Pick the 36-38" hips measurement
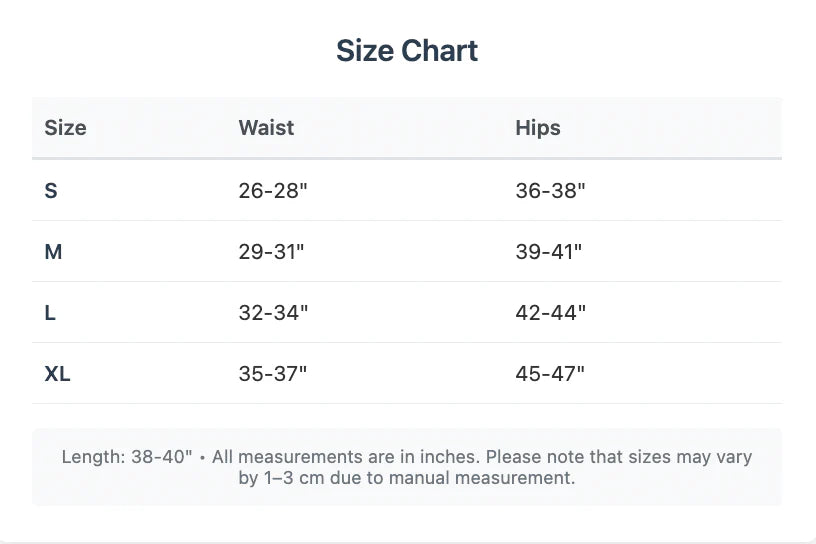 click(550, 191)
